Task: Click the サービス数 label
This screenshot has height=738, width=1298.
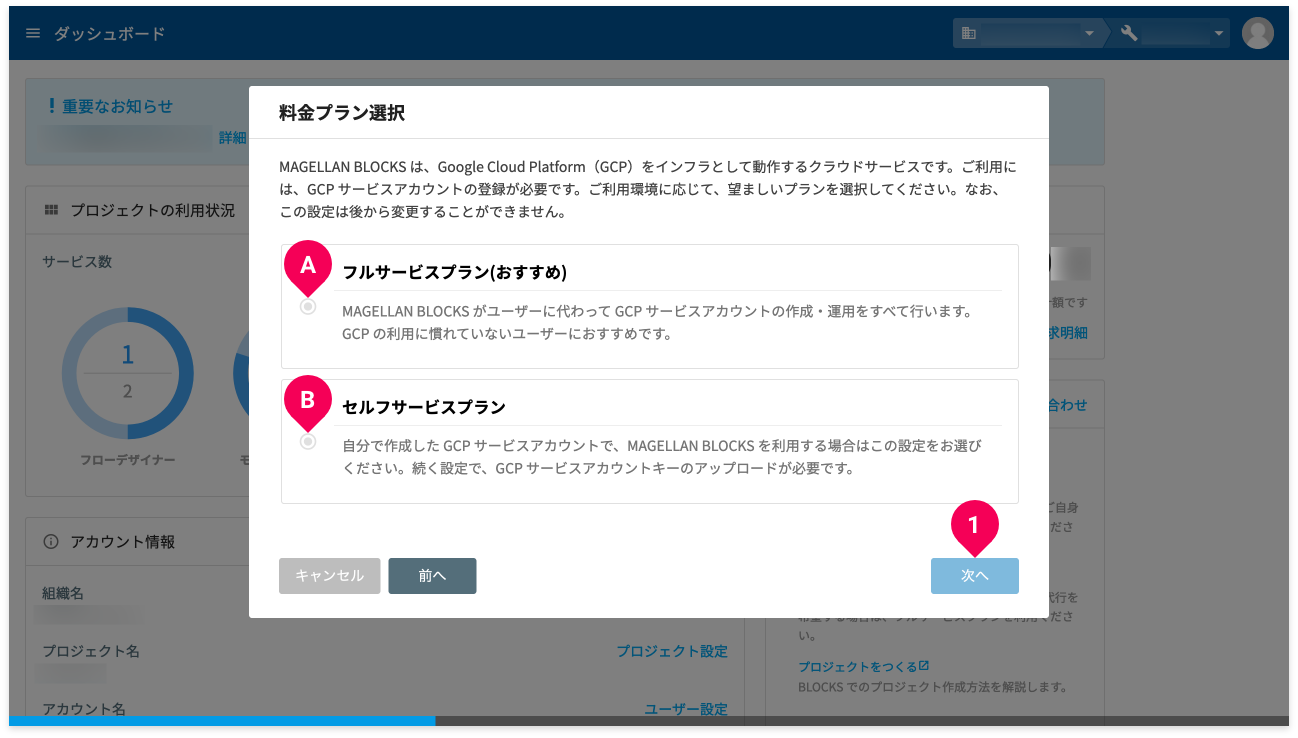Action: (x=77, y=261)
